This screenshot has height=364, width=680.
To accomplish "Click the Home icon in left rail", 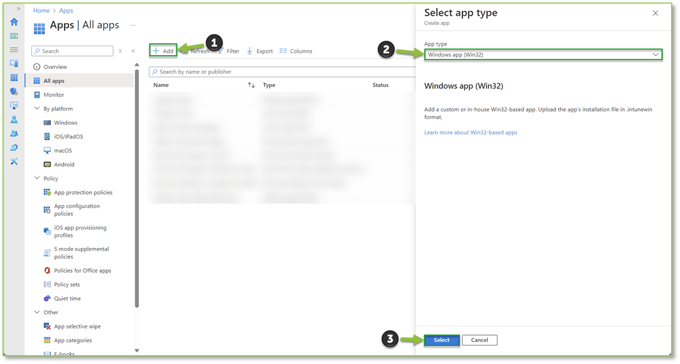I will coord(14,22).
